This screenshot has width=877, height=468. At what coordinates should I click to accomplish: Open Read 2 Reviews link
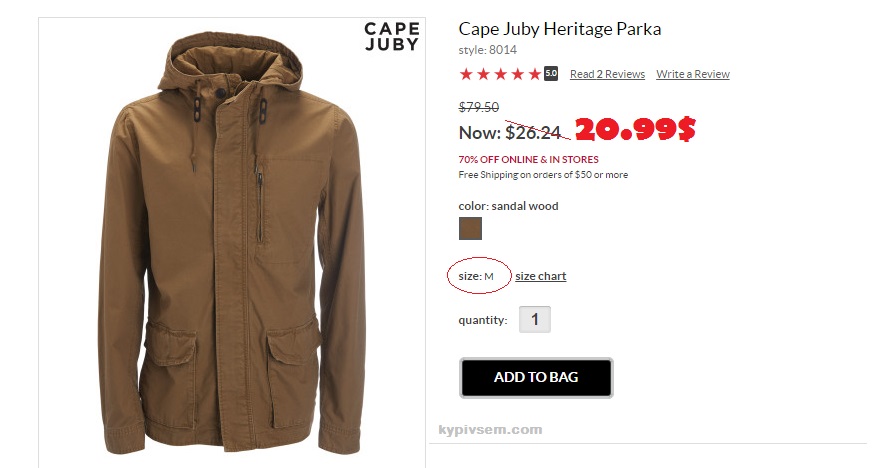click(x=607, y=74)
